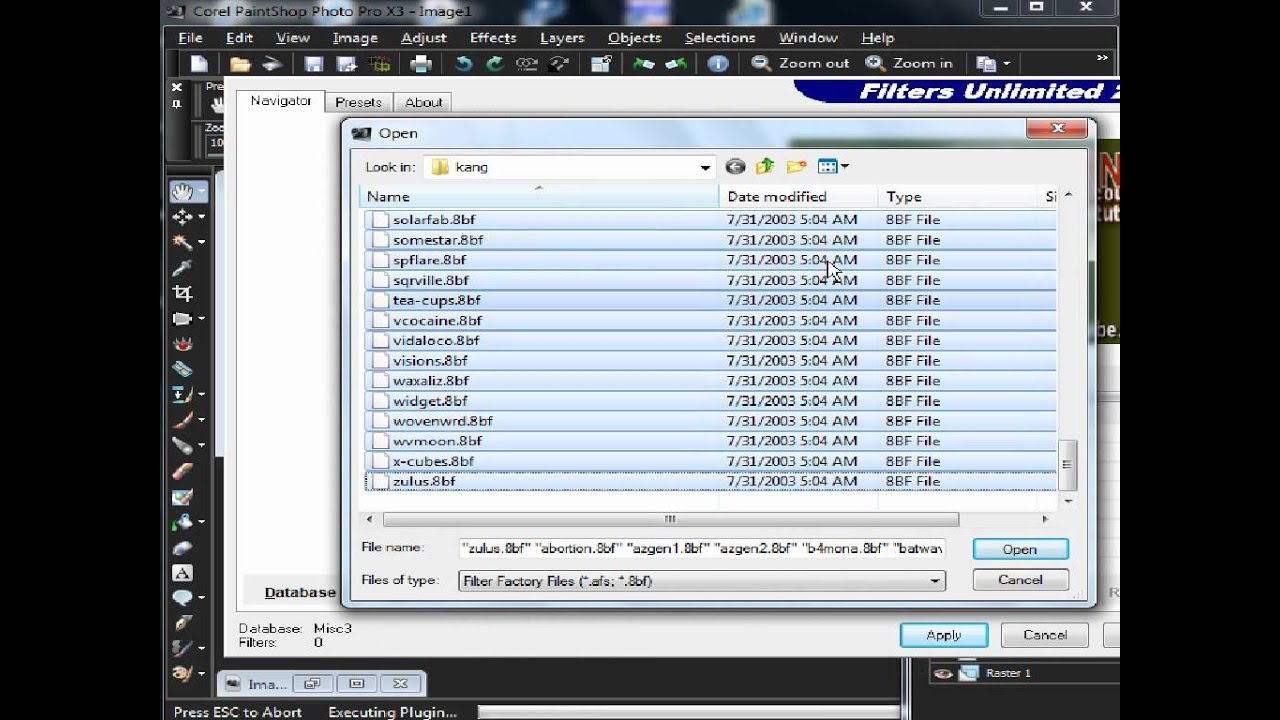Image resolution: width=1280 pixels, height=720 pixels.
Task: Open the File menu
Action: 190,38
